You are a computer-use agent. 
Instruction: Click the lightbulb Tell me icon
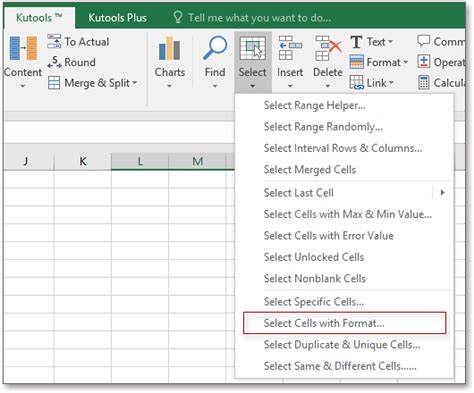tap(178, 17)
